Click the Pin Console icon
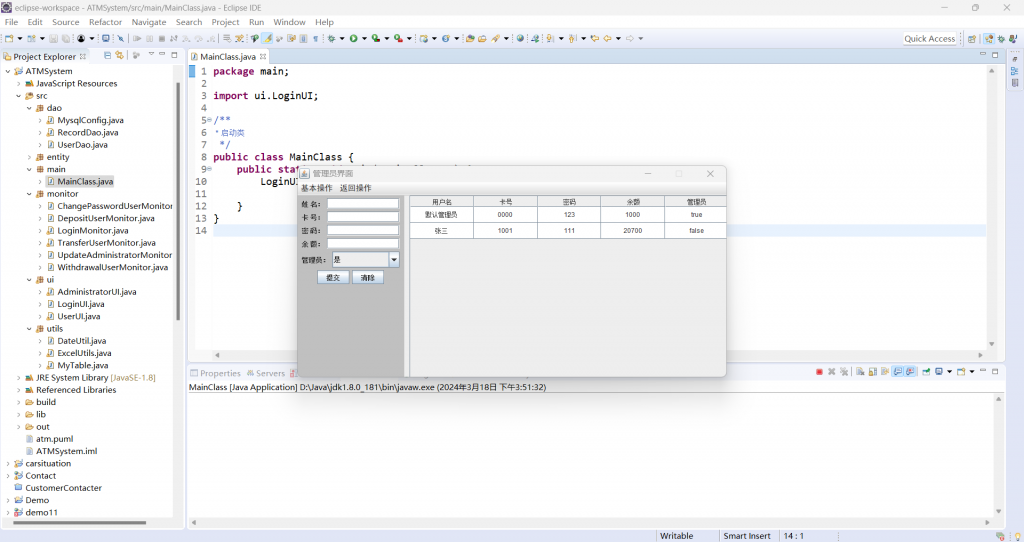This screenshot has width=1024, height=542. [x=926, y=372]
